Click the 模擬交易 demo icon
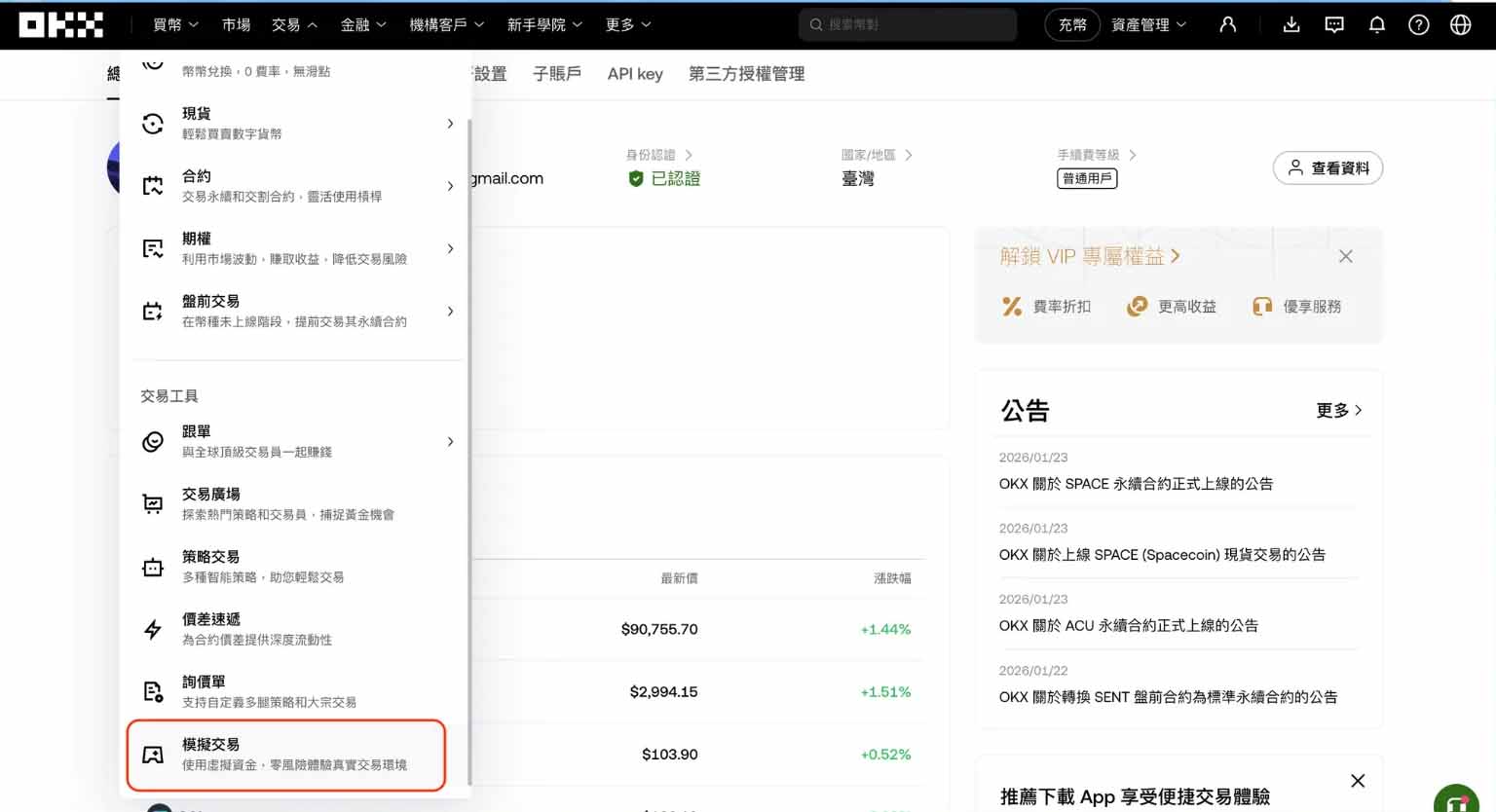This screenshot has width=1496, height=812. click(x=153, y=755)
